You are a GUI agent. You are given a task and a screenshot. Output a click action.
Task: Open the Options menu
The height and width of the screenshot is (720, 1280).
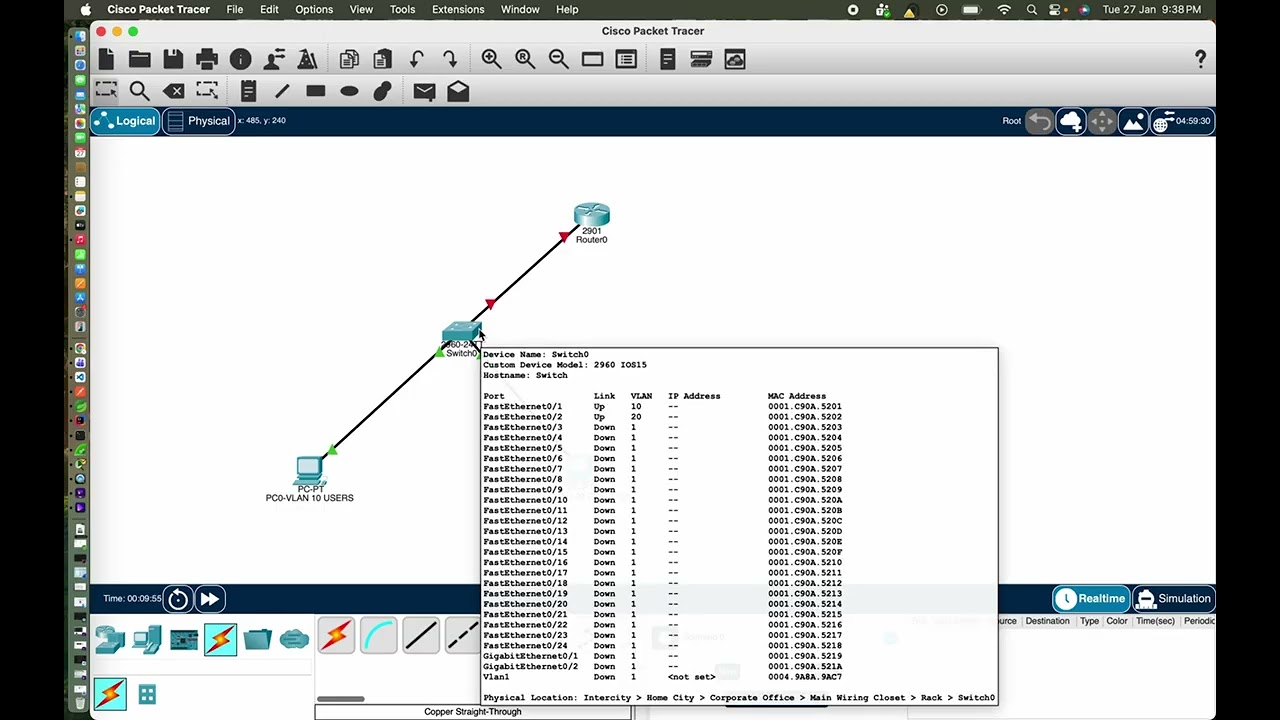point(314,9)
